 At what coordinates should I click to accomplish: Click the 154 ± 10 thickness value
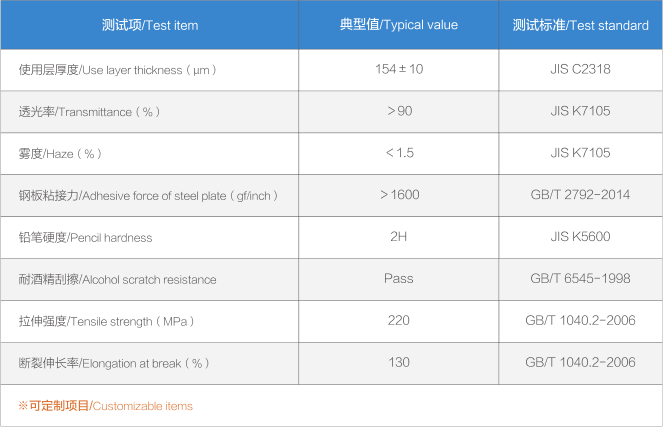[x=399, y=69]
